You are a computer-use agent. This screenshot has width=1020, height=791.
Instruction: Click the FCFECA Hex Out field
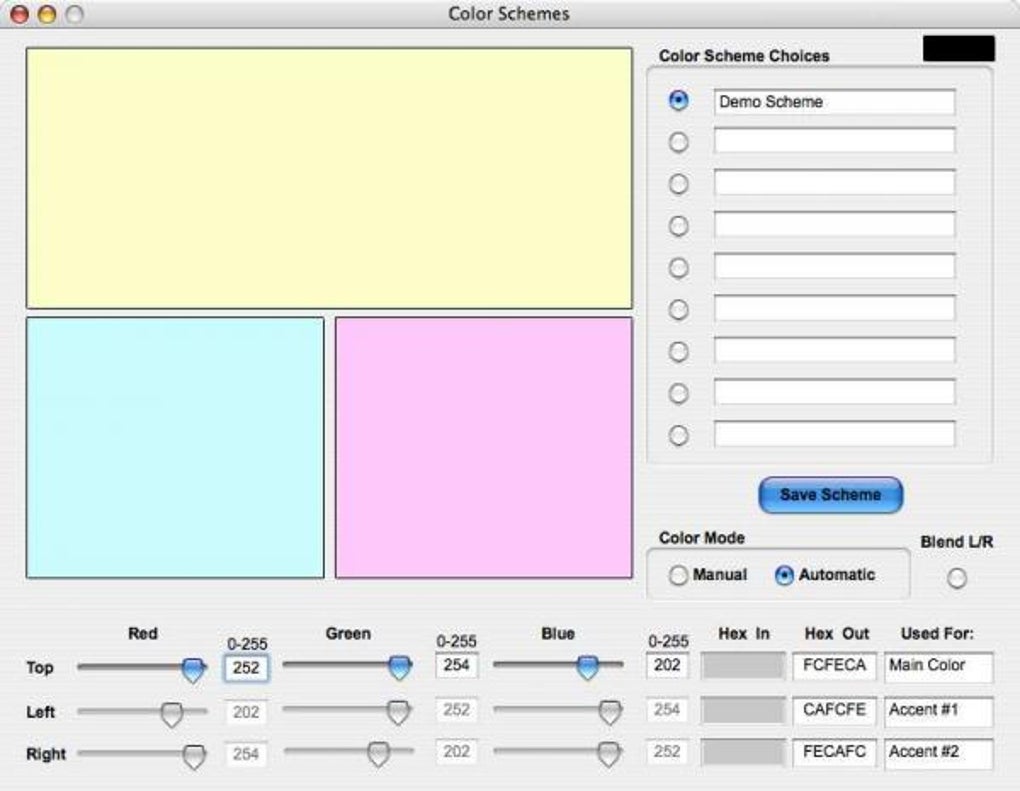coord(834,666)
